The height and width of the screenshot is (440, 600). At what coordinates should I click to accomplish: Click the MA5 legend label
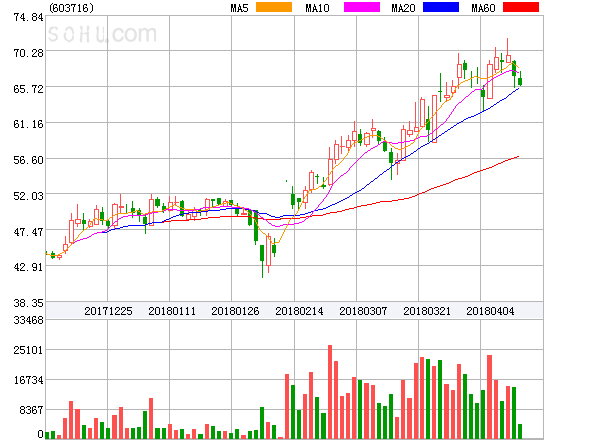pos(240,8)
